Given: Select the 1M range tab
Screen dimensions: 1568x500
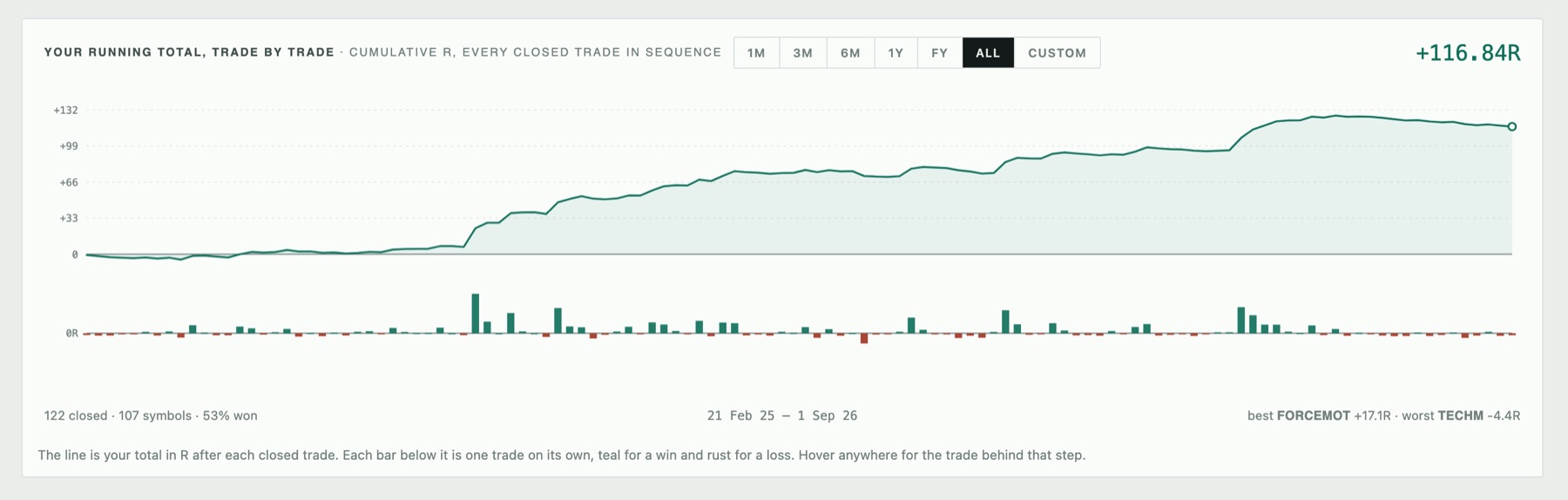Looking at the screenshot, I should (x=756, y=52).
